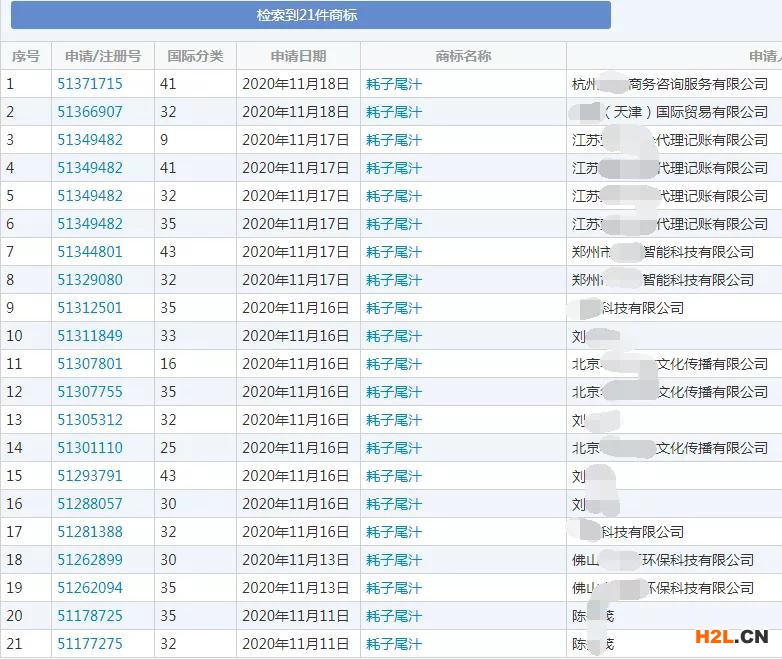This screenshot has width=782, height=659.
Task: Click the 国际分类 column header
Action: (x=195, y=56)
